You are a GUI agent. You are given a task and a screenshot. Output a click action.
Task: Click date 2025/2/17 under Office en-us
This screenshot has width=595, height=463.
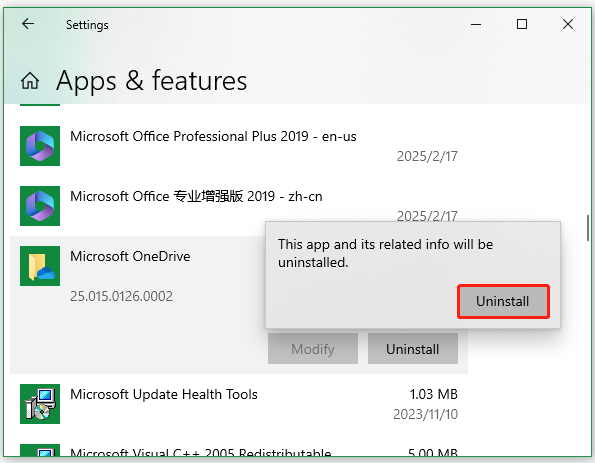coord(427,156)
